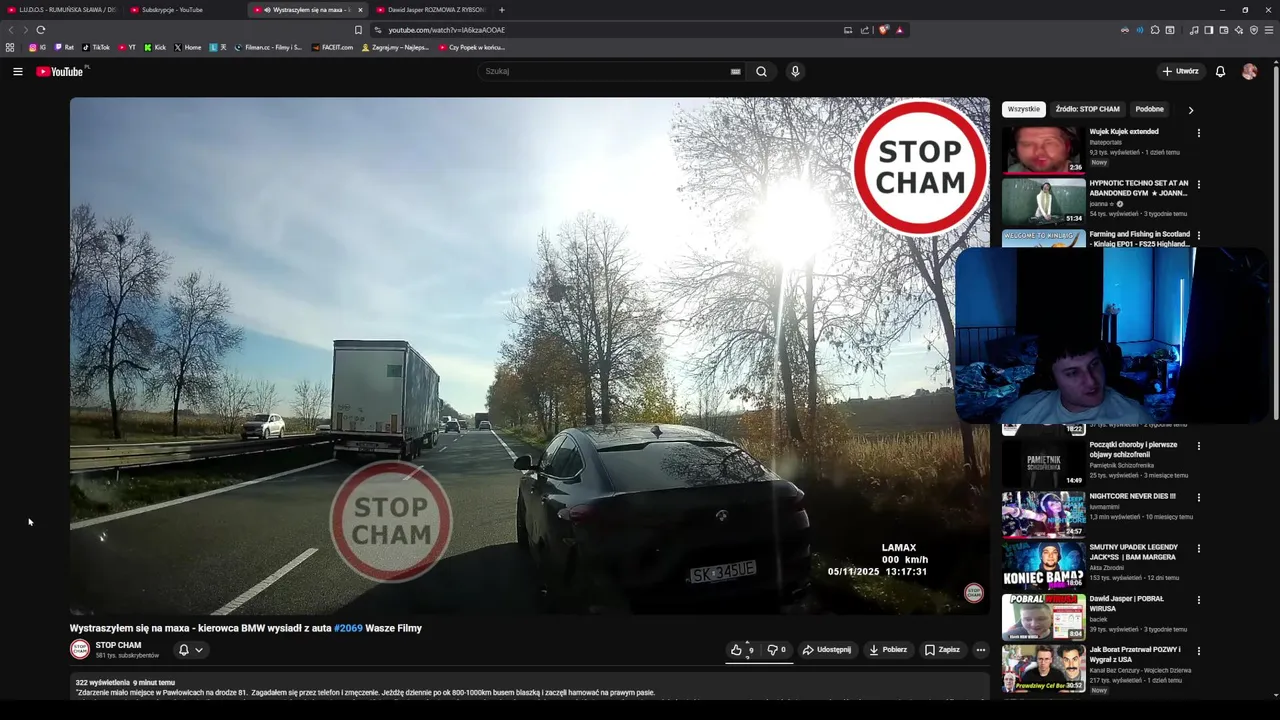This screenshot has height=720, width=1280.
Task: Open the share page icon in address bar
Action: point(864,30)
